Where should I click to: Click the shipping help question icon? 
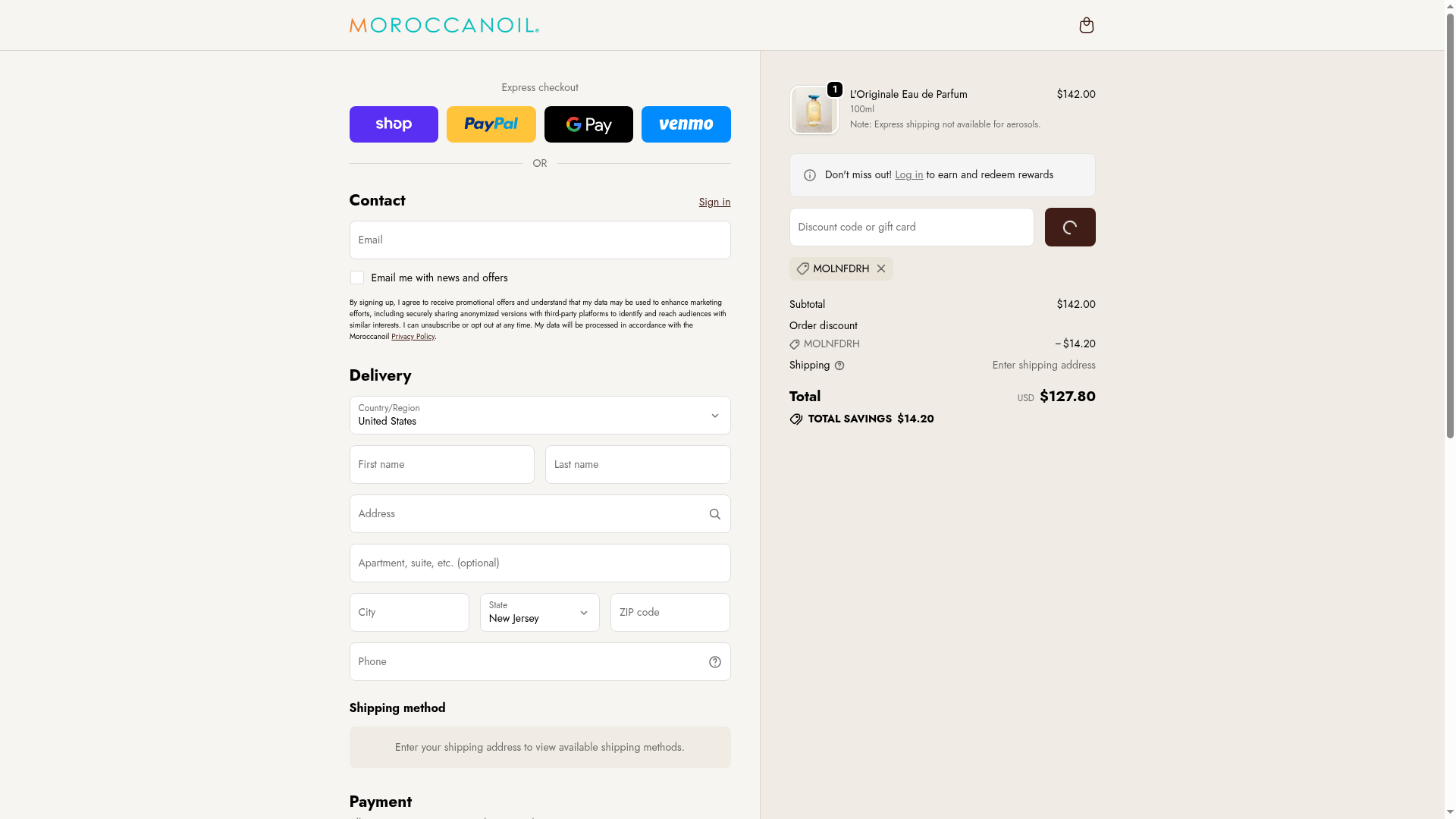tap(839, 366)
